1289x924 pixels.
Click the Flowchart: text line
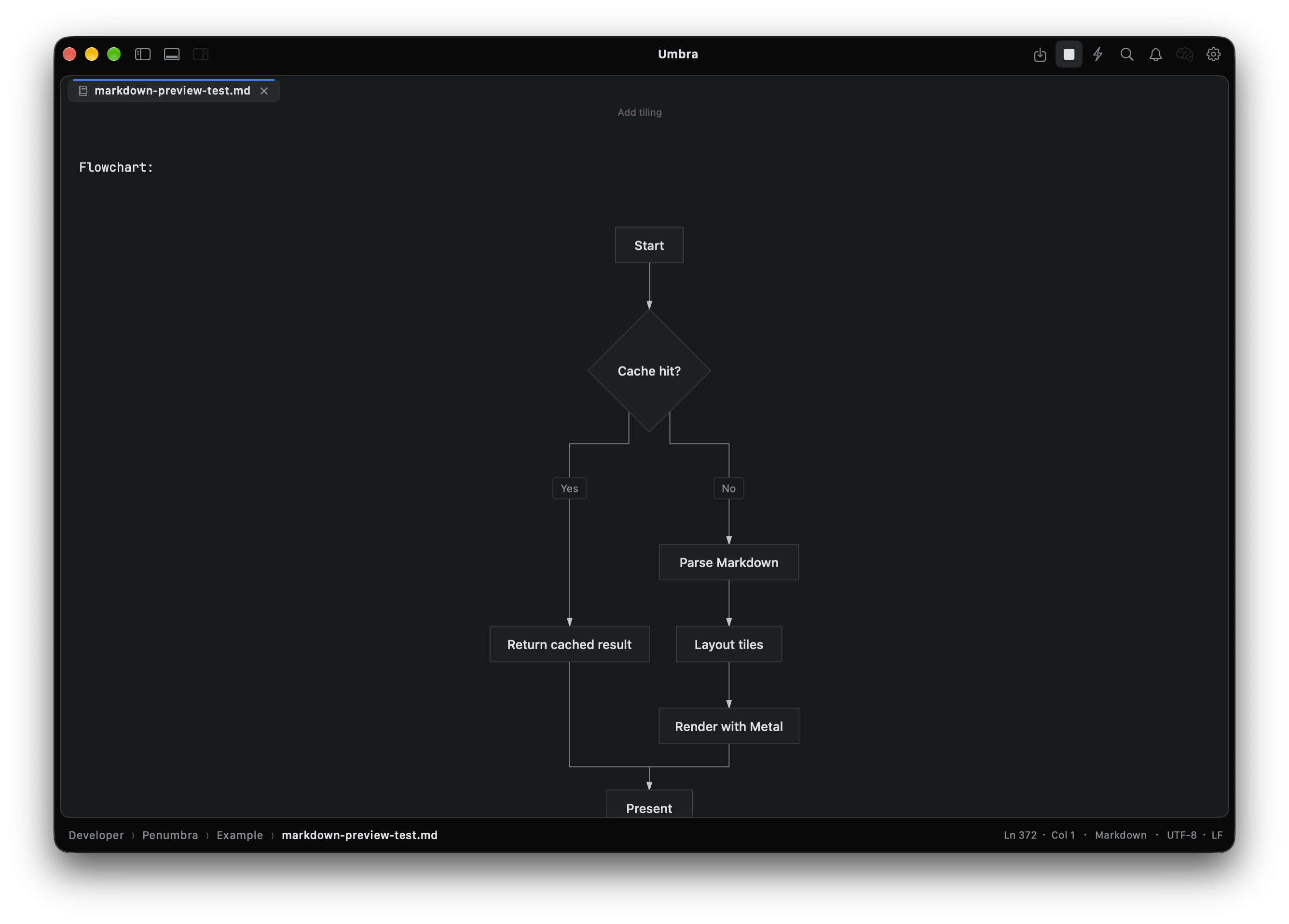coord(116,167)
